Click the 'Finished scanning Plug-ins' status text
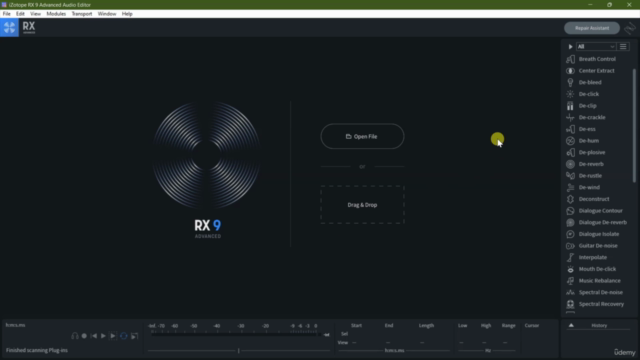640x360 pixels. [37, 350]
